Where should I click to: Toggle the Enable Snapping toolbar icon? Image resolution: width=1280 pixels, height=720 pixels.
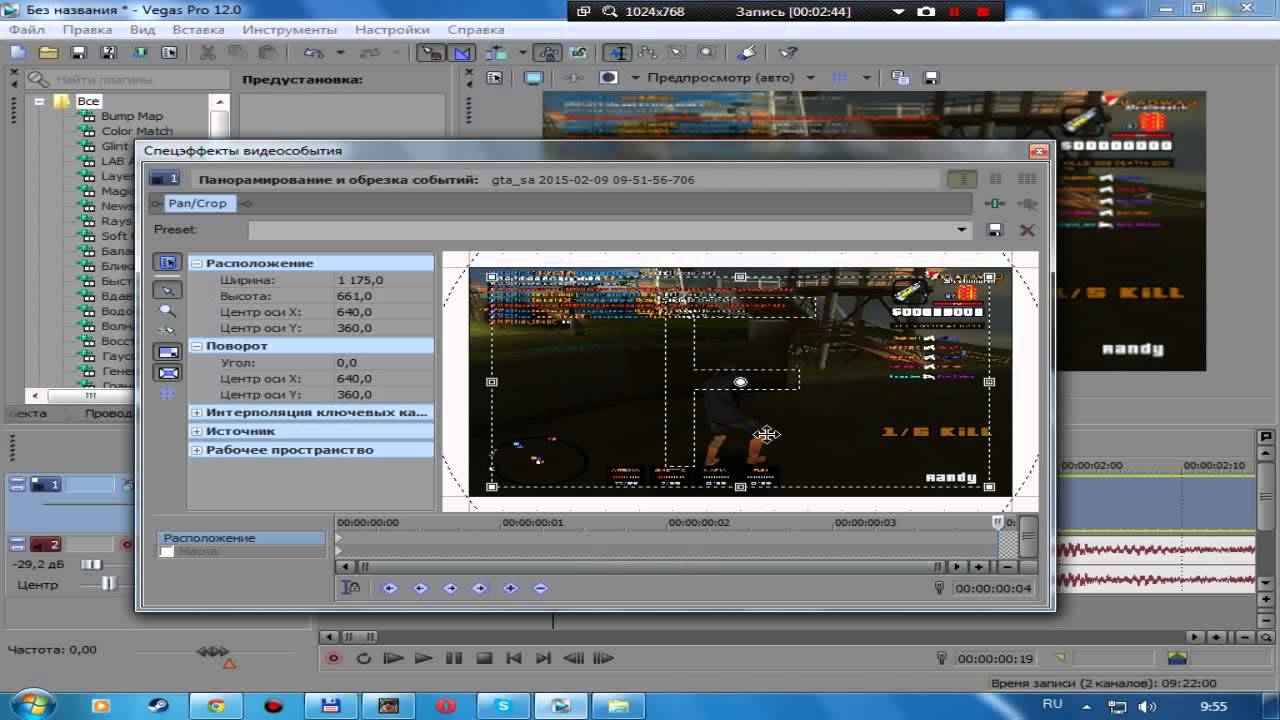431,53
